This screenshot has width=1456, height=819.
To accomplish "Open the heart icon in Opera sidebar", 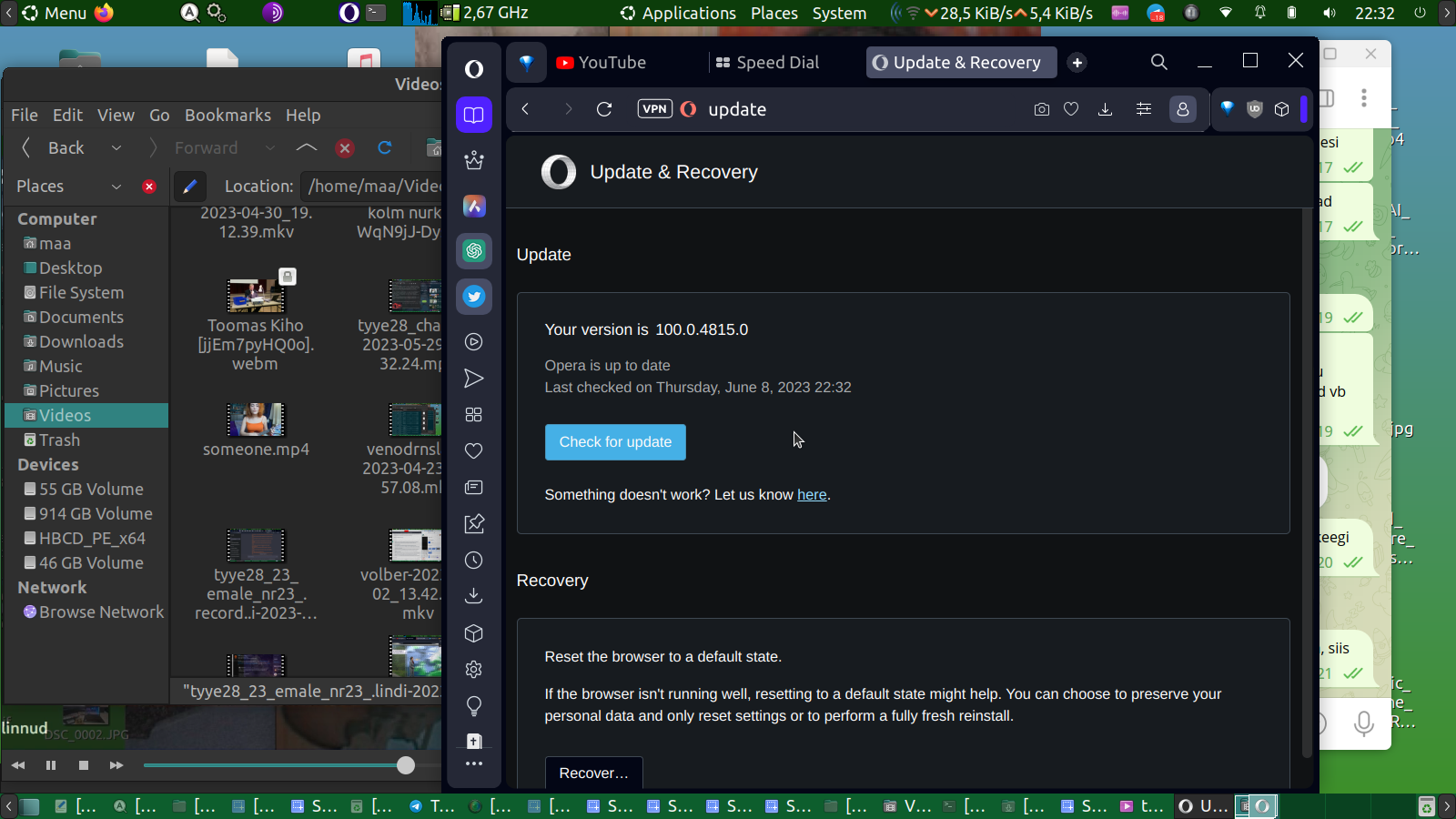I will 474,451.
